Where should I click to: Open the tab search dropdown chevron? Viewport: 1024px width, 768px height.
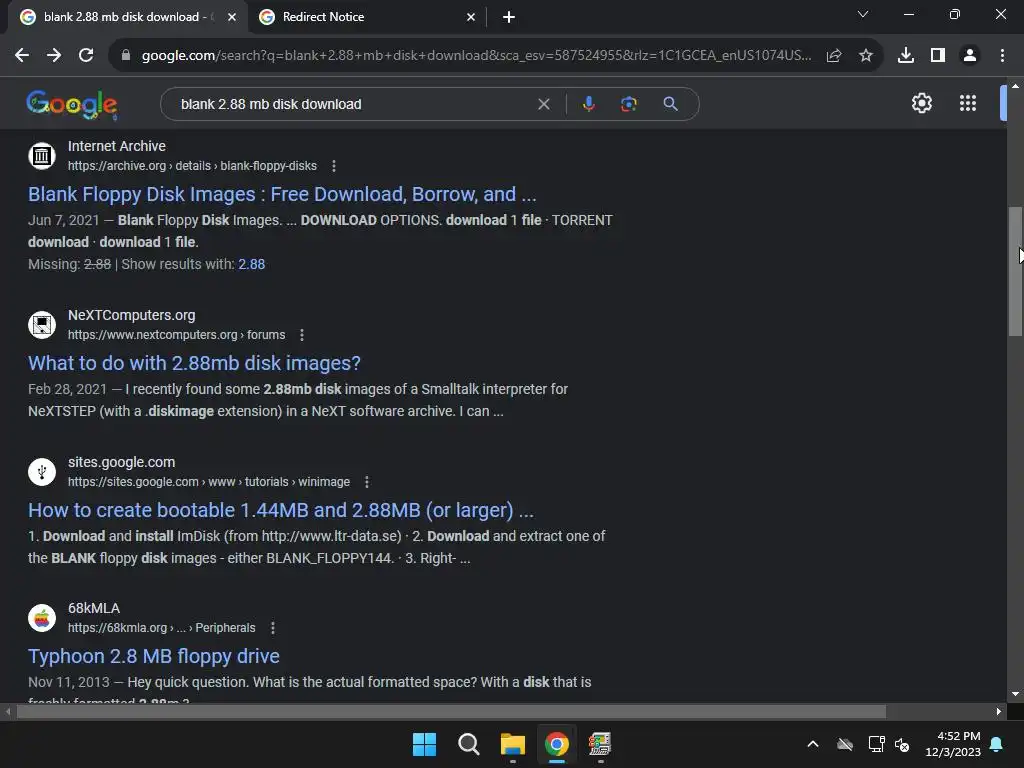point(863,14)
